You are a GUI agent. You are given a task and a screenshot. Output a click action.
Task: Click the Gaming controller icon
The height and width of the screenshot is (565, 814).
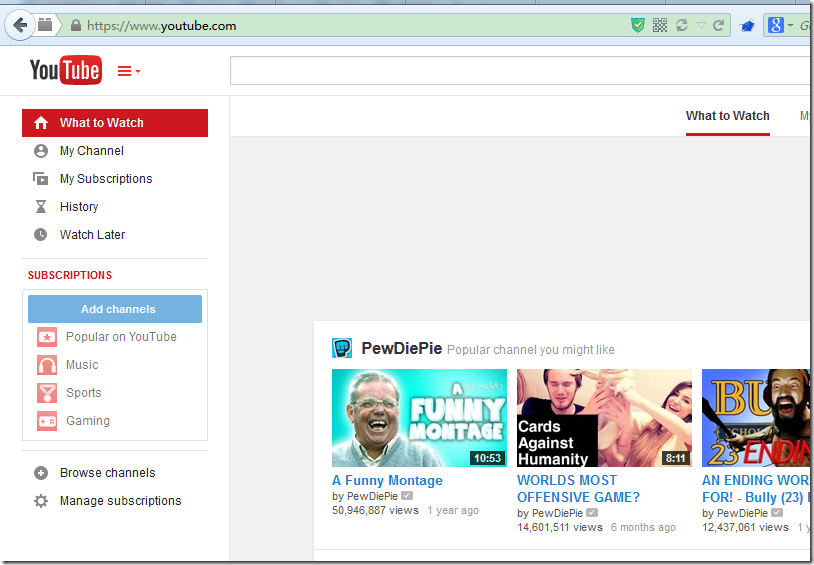(47, 421)
